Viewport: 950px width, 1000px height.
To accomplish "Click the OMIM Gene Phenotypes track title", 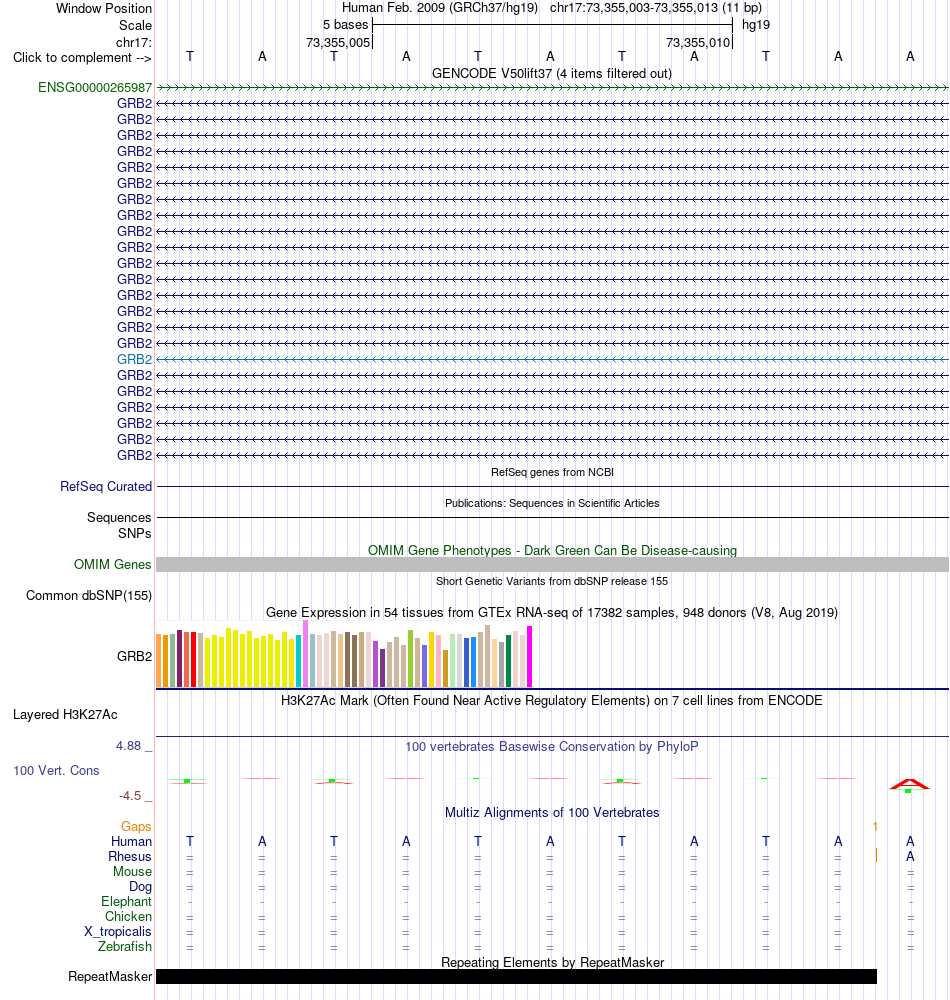I will click(552, 550).
